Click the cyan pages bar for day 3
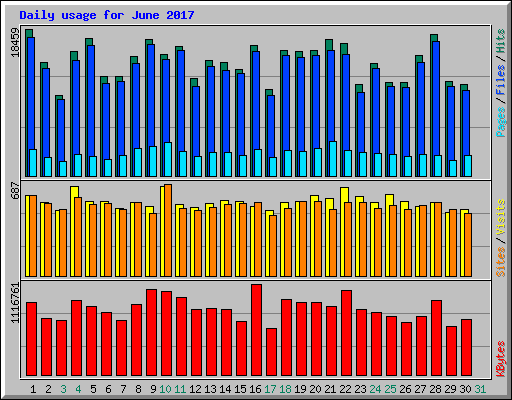The image size is (512, 400). point(63,169)
